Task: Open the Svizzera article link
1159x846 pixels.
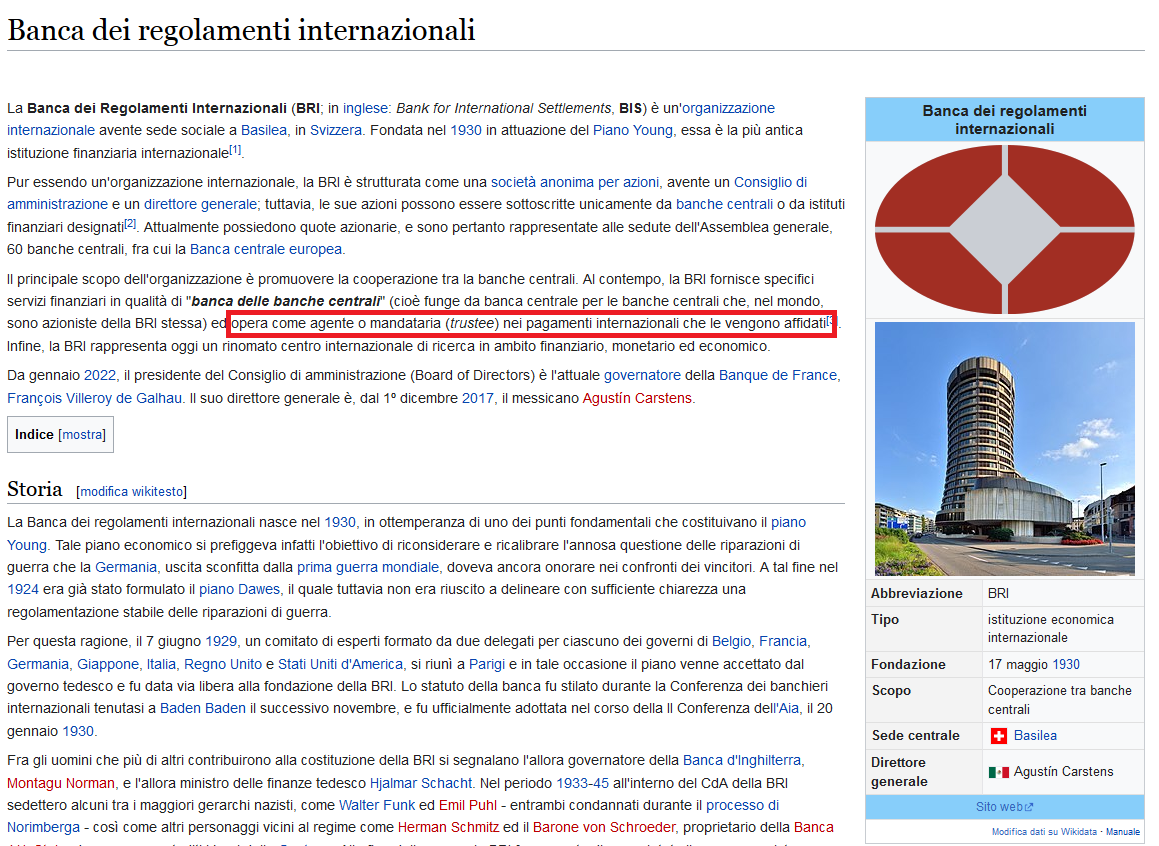Action: tap(336, 130)
